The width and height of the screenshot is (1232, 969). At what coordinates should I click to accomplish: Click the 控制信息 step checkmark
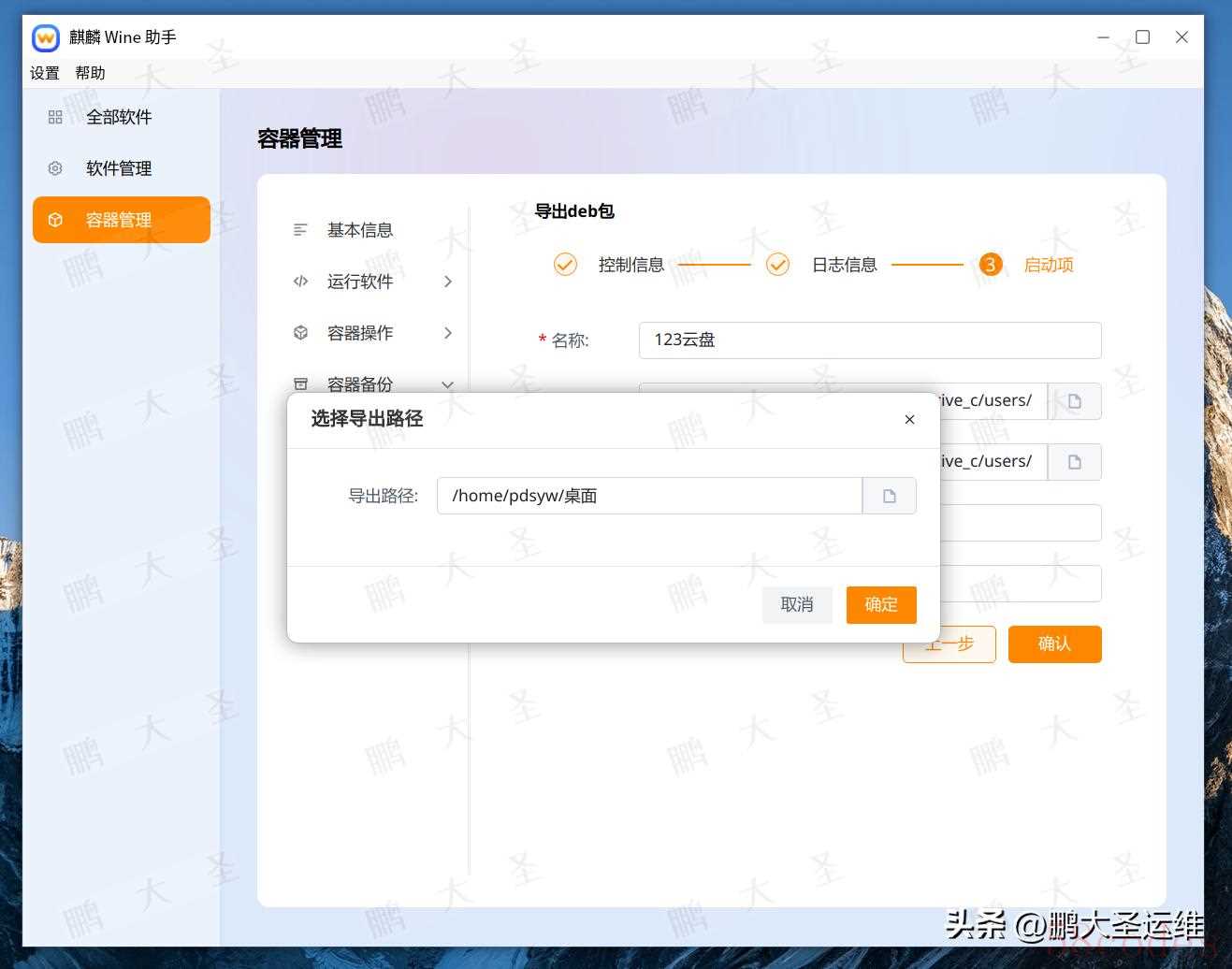[x=565, y=265]
